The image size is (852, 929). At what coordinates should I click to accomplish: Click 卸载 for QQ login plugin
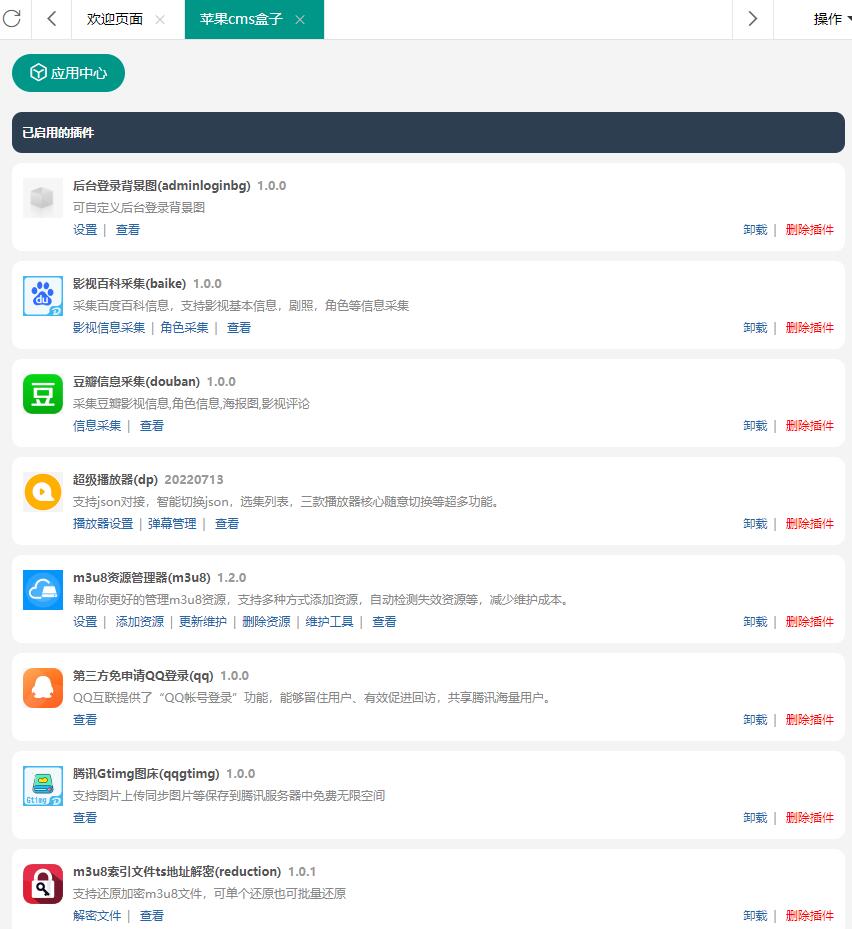pos(755,720)
